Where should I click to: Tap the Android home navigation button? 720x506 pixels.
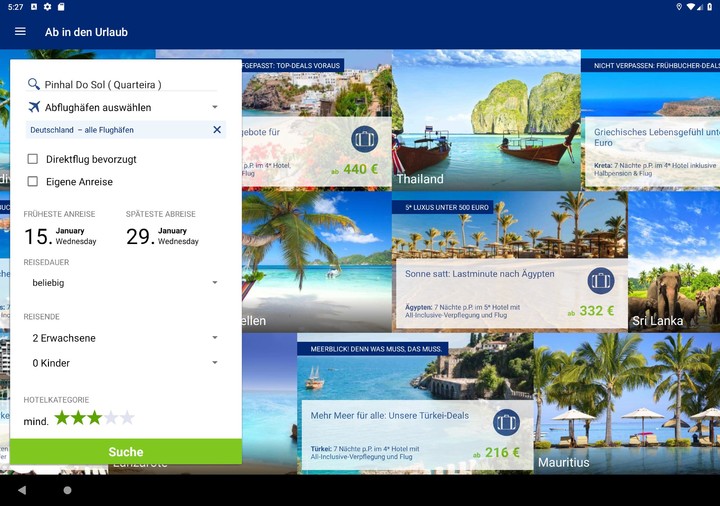click(x=68, y=490)
